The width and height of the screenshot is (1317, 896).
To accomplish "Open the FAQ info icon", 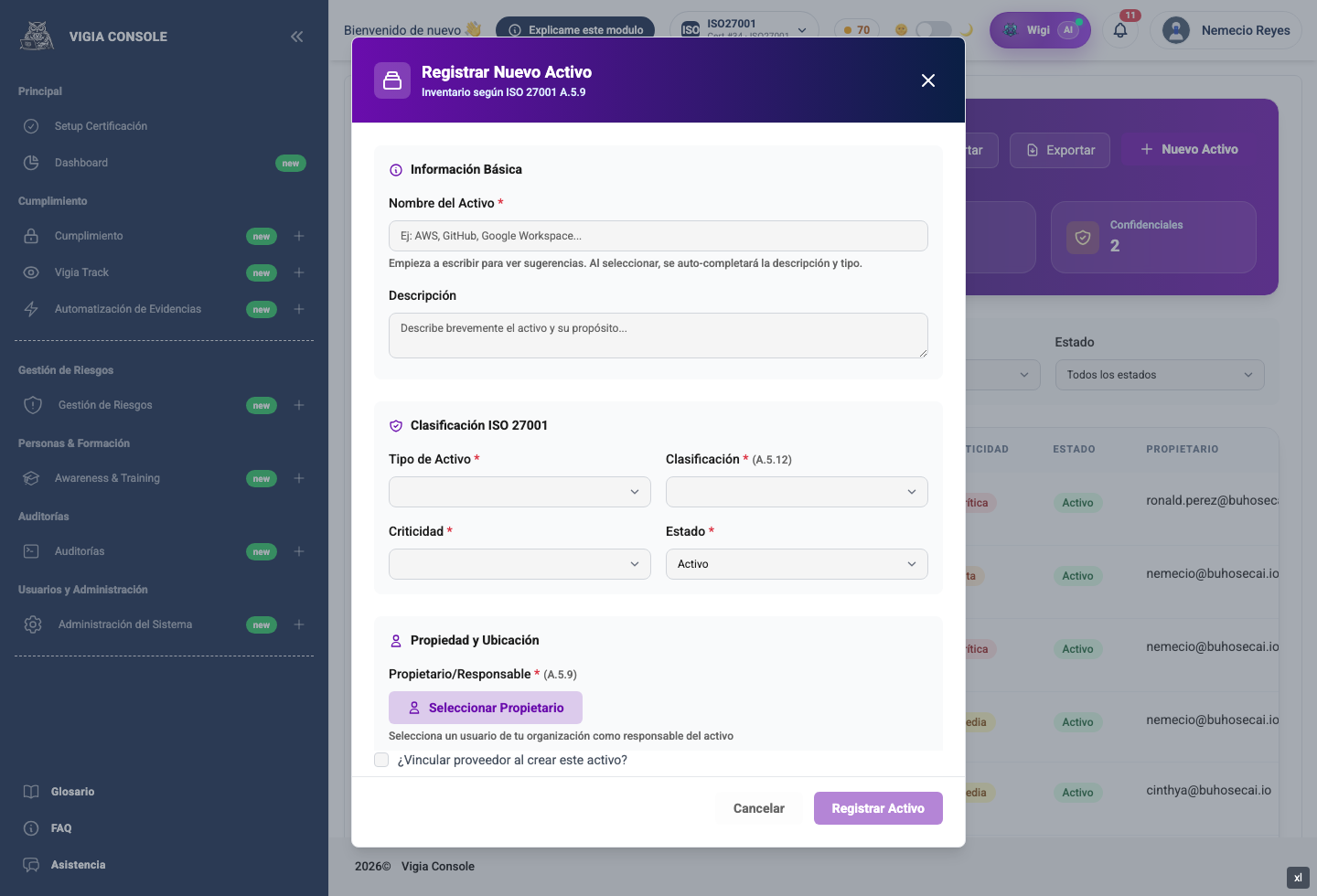I will (x=31, y=828).
